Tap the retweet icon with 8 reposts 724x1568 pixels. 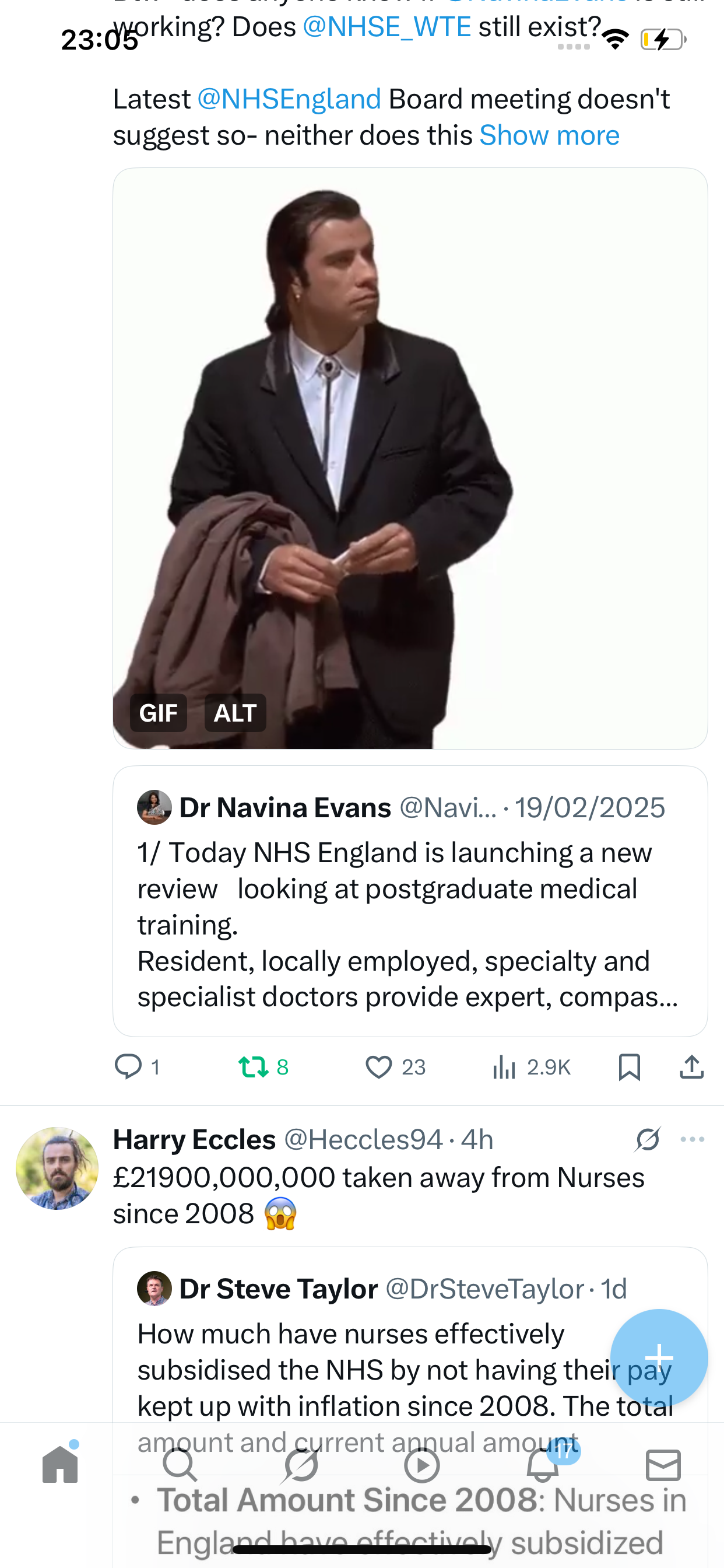[x=263, y=1066]
